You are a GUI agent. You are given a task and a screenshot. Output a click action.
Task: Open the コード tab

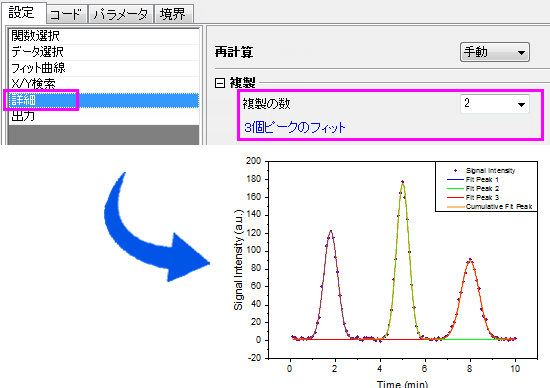point(67,14)
